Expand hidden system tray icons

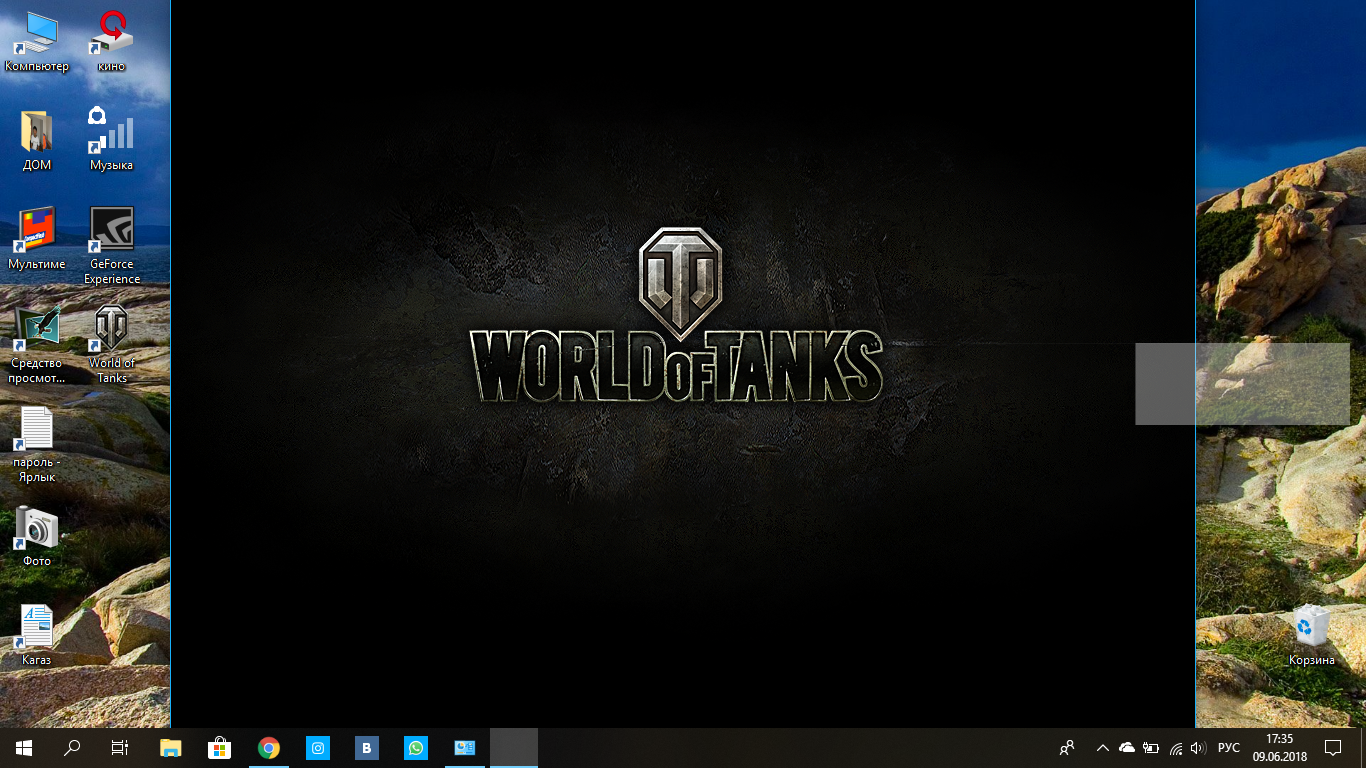pos(1103,748)
